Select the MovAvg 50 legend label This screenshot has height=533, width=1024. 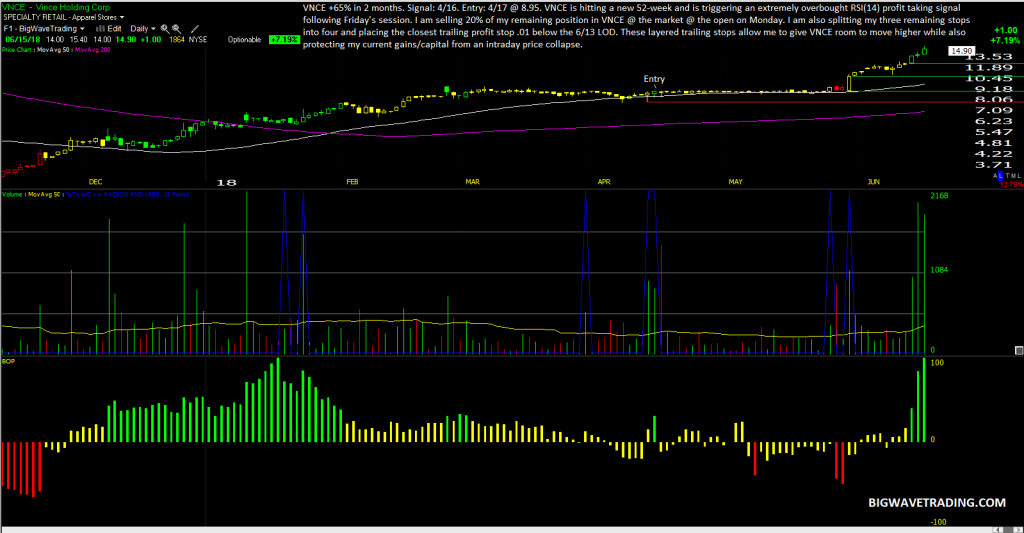coord(53,50)
